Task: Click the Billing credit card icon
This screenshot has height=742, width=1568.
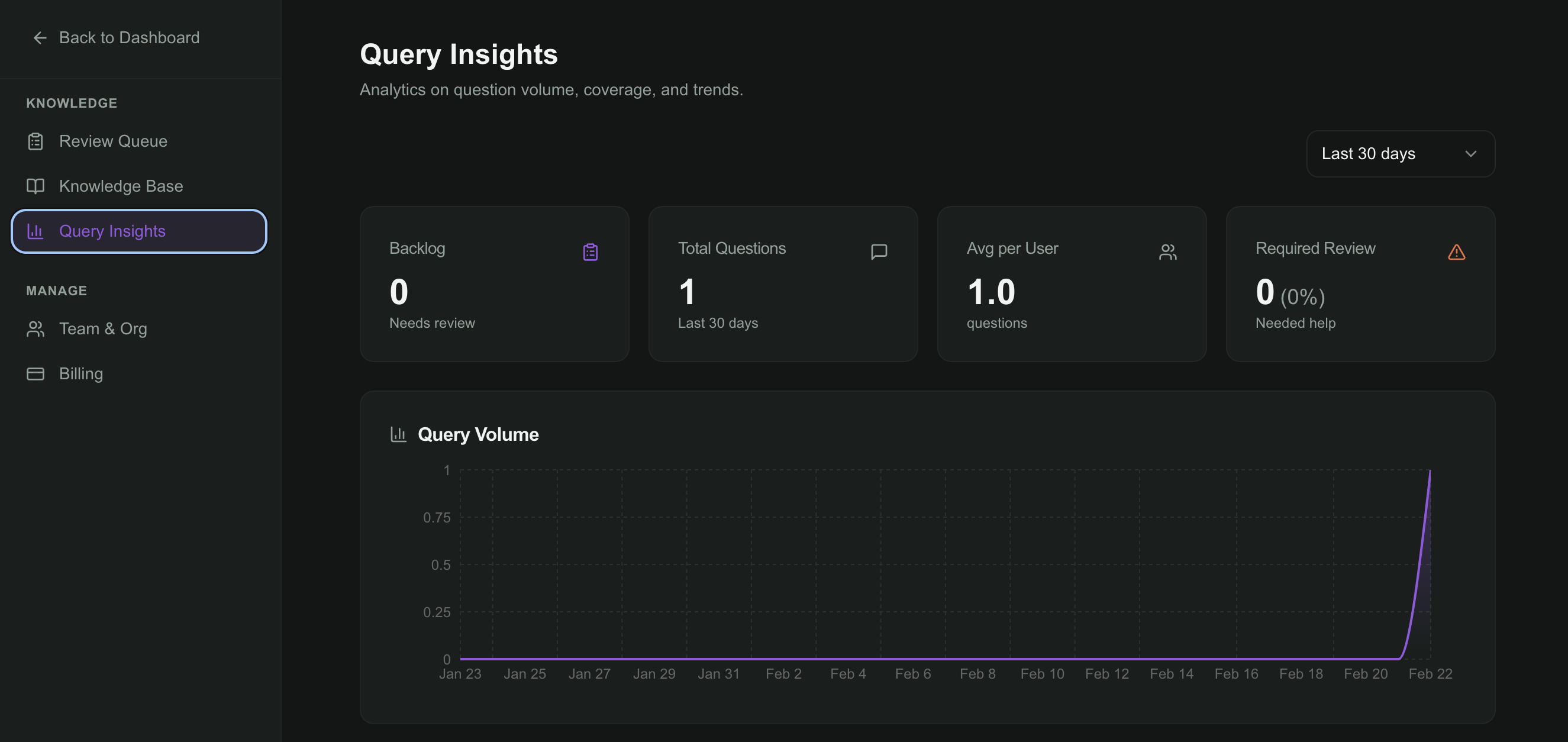Action: pyautogui.click(x=36, y=374)
